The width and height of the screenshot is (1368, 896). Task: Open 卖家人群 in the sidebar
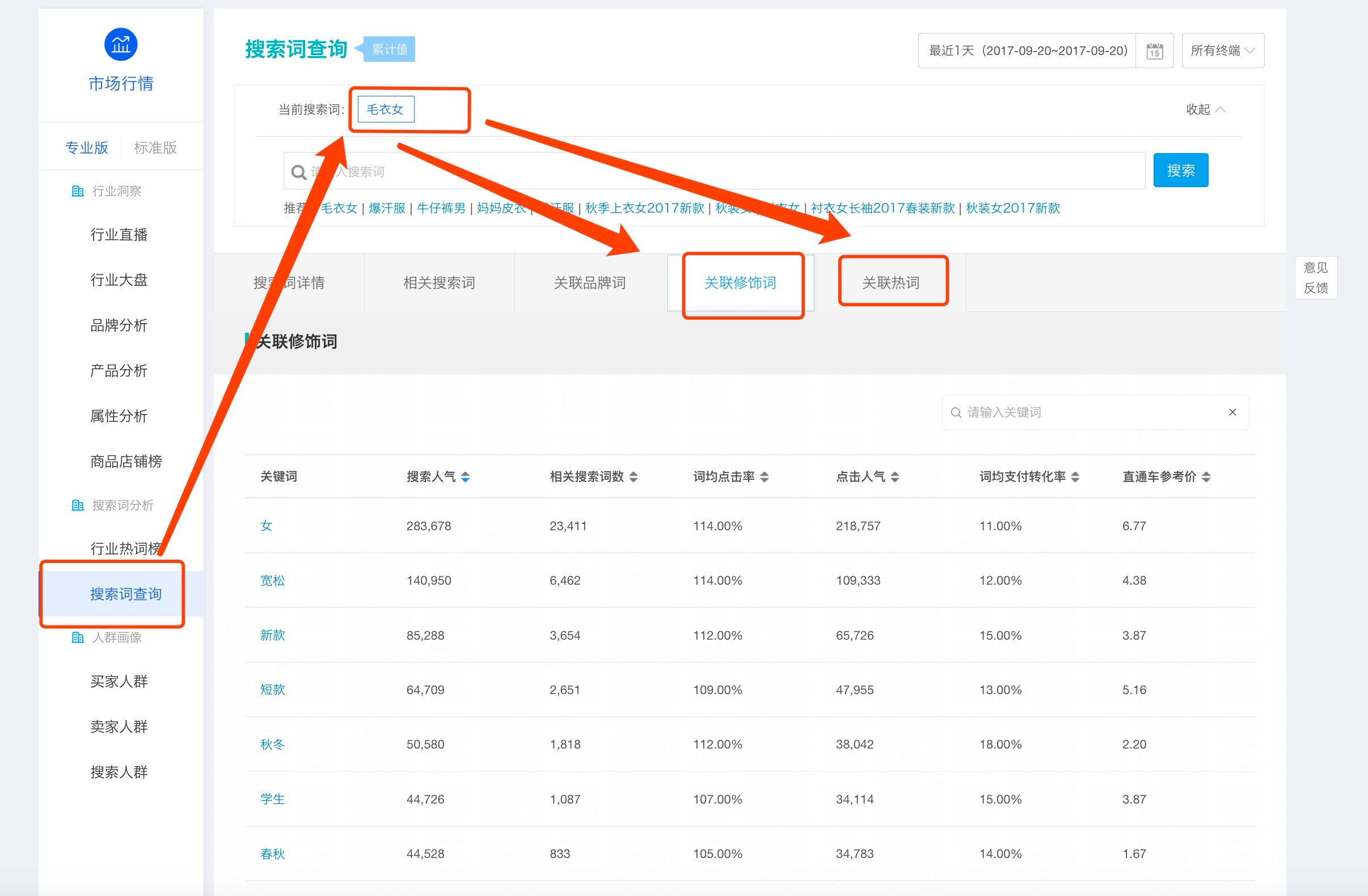click(x=119, y=727)
